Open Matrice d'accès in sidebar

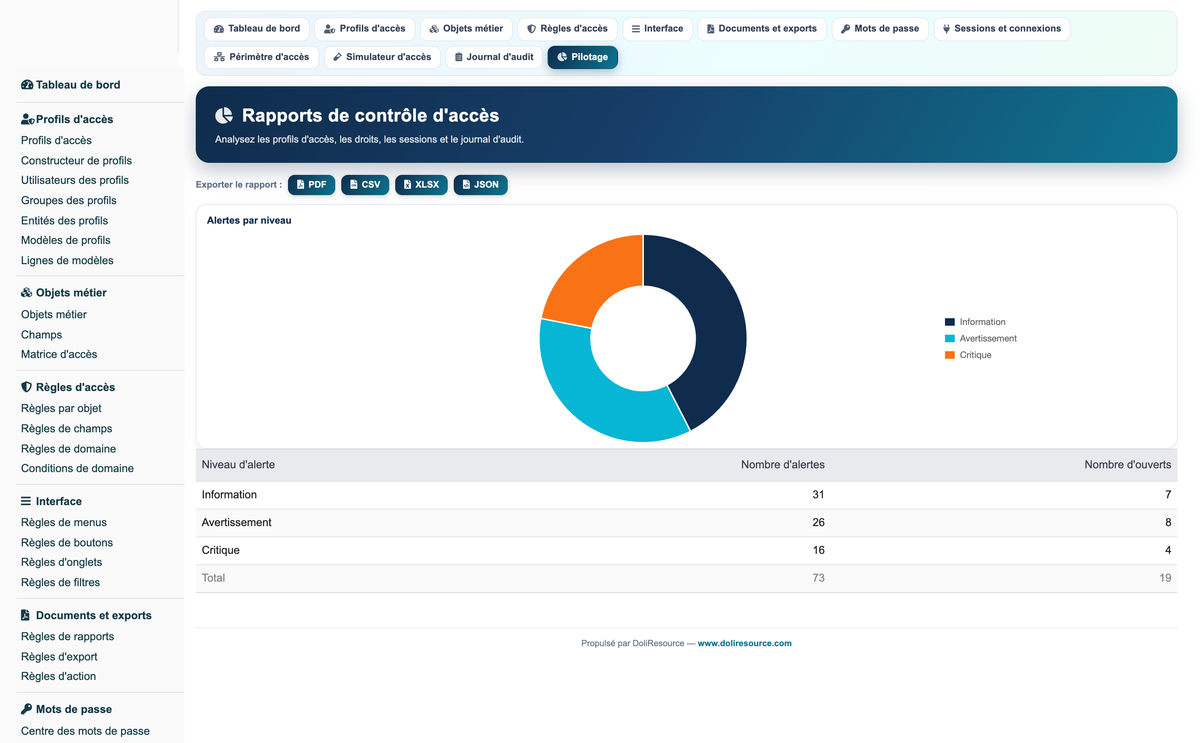[59, 354]
